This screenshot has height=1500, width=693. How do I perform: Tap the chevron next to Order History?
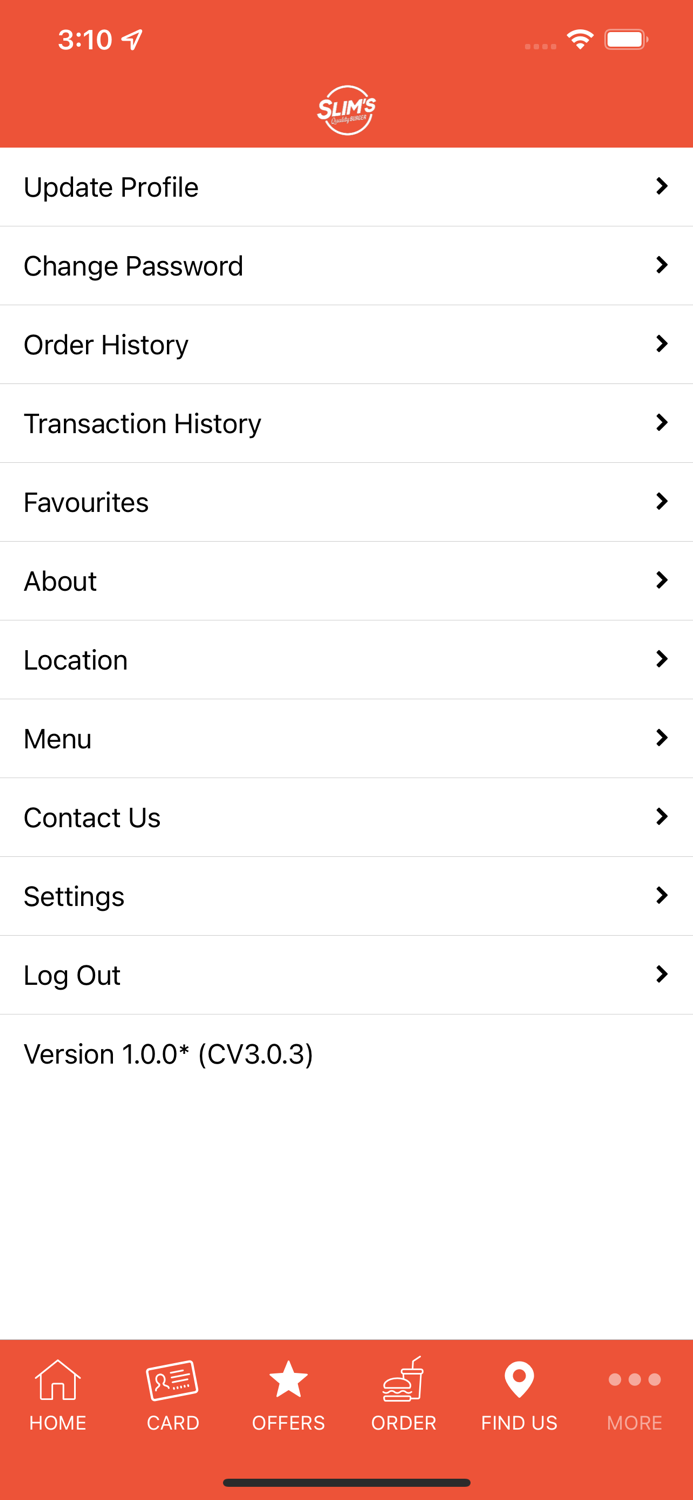pyautogui.click(x=661, y=344)
